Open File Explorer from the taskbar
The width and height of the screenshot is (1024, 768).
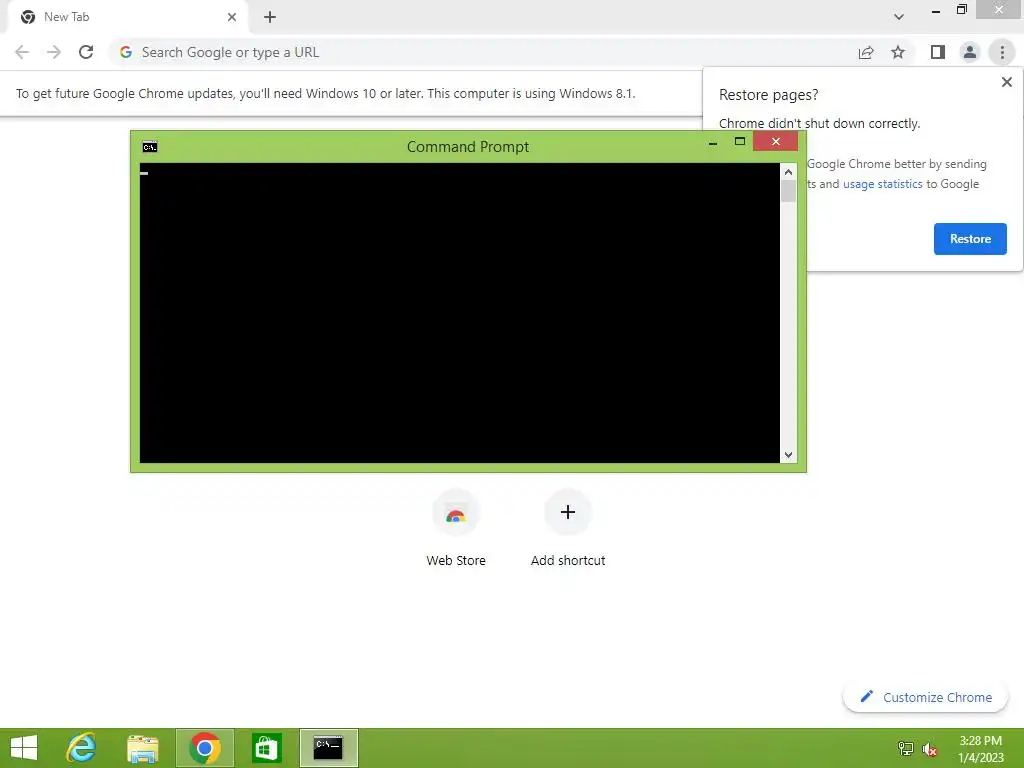(142, 748)
